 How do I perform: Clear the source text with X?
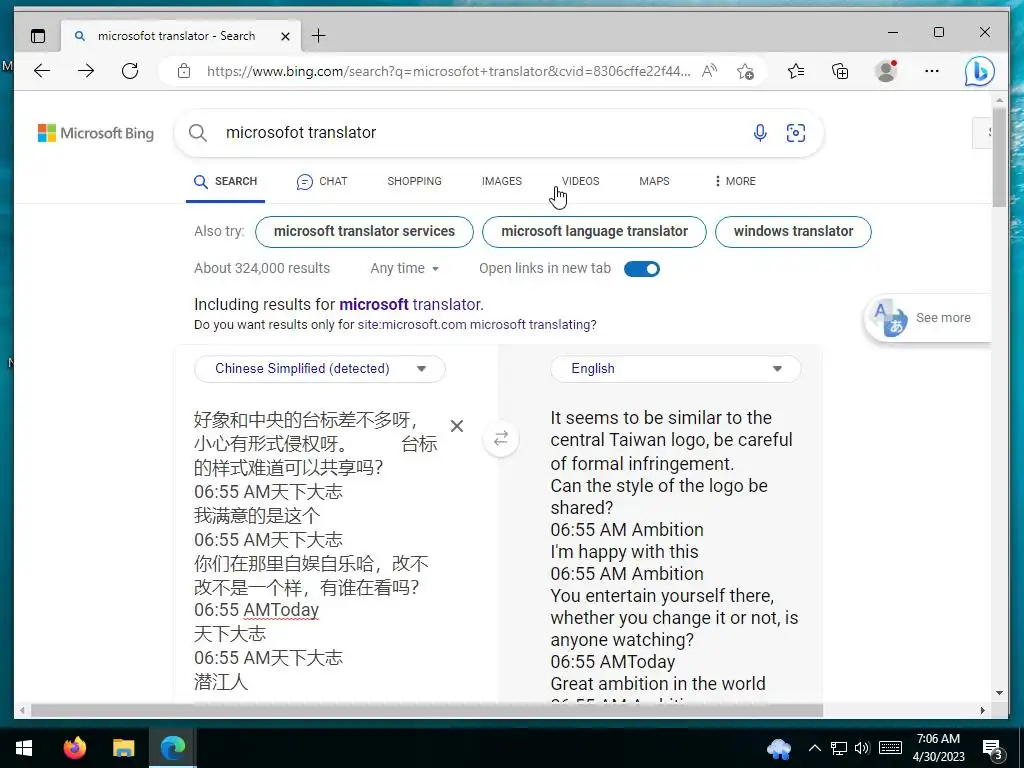[x=457, y=426]
